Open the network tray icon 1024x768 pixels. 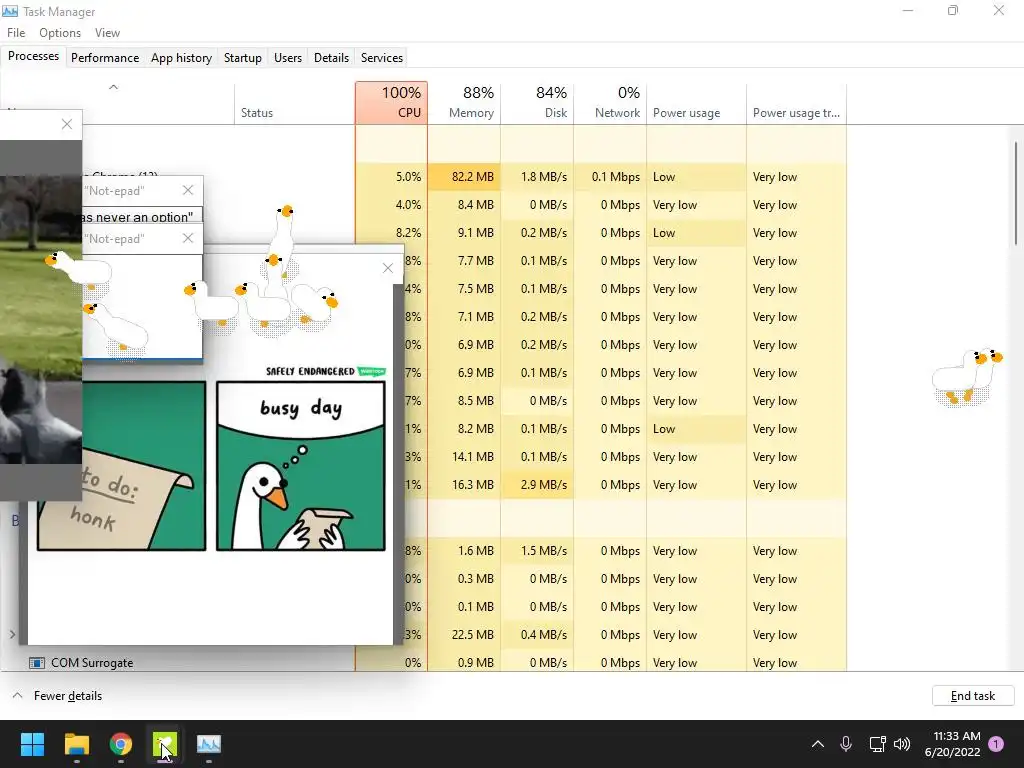(877, 744)
